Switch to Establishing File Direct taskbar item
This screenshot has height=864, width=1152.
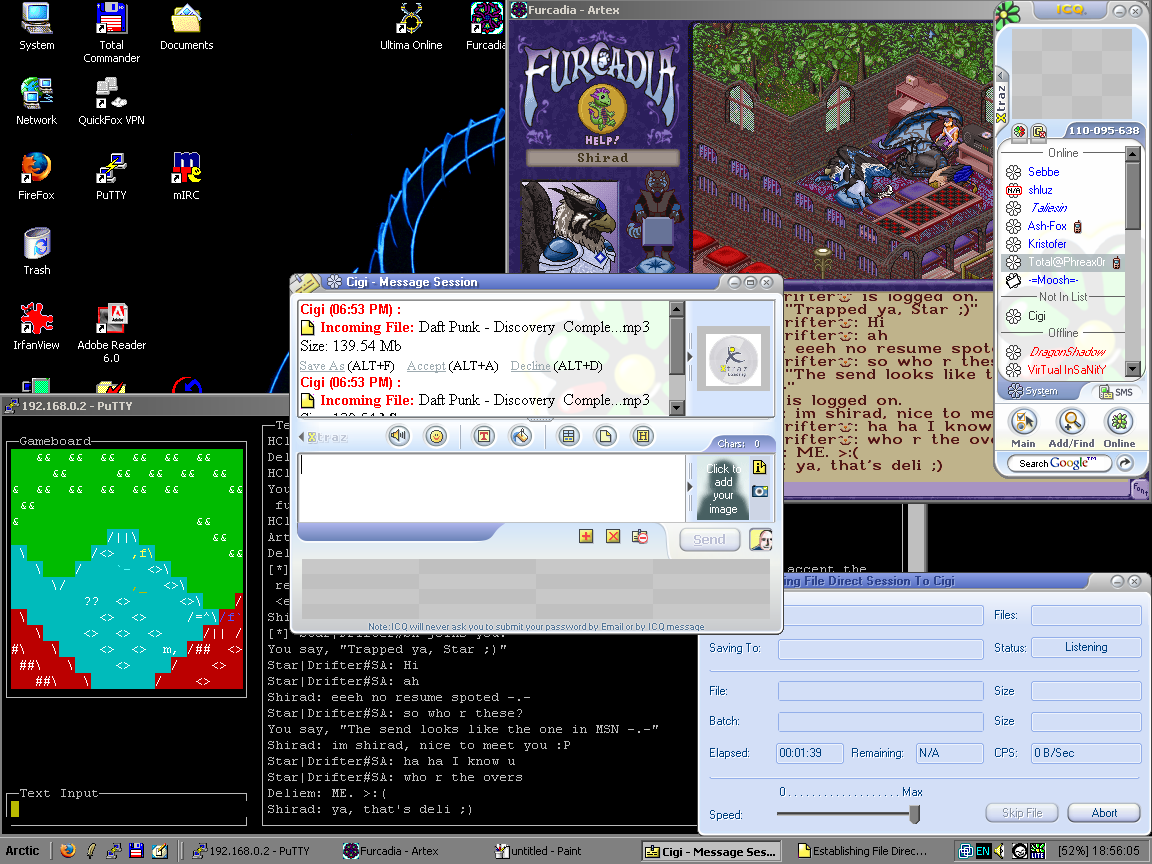coord(863,851)
